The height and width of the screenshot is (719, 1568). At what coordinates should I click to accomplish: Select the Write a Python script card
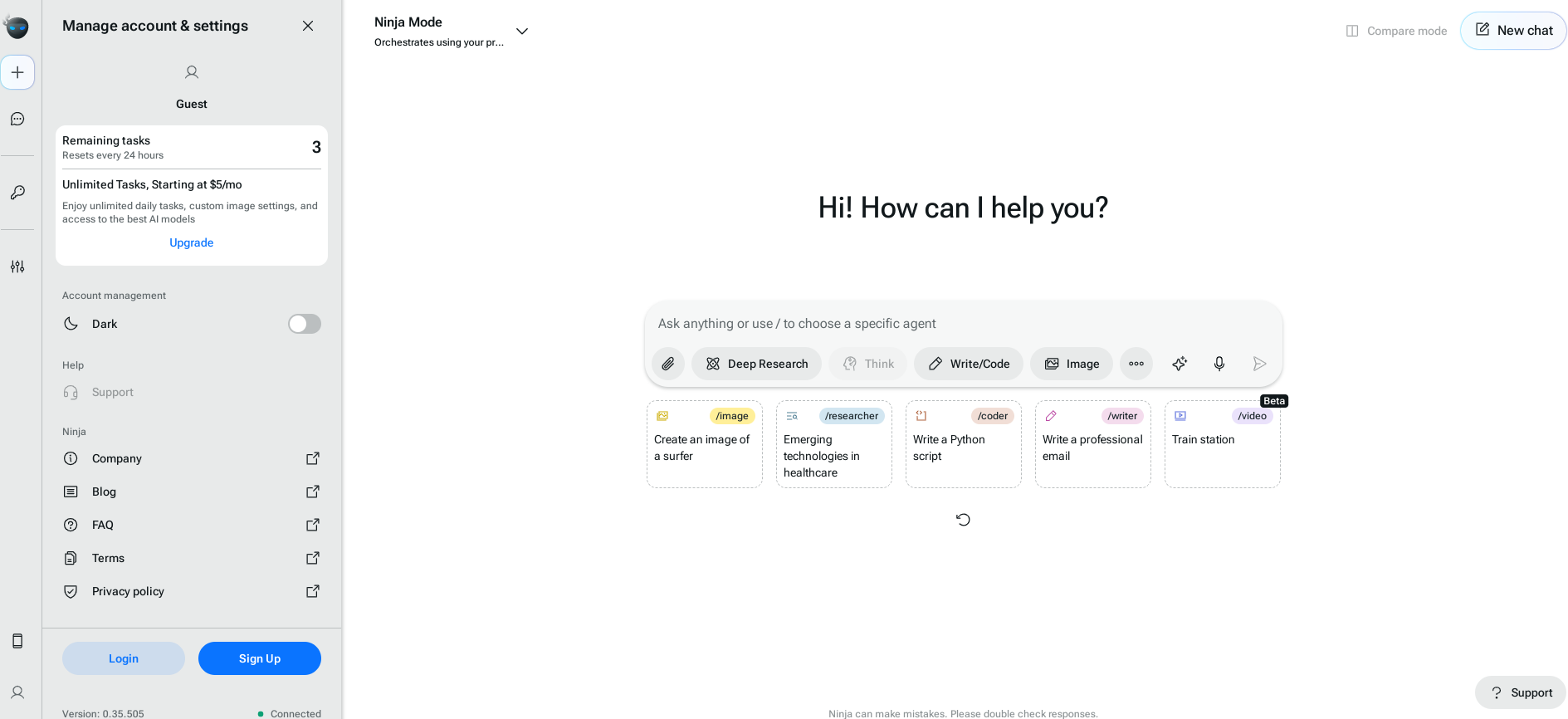(963, 445)
